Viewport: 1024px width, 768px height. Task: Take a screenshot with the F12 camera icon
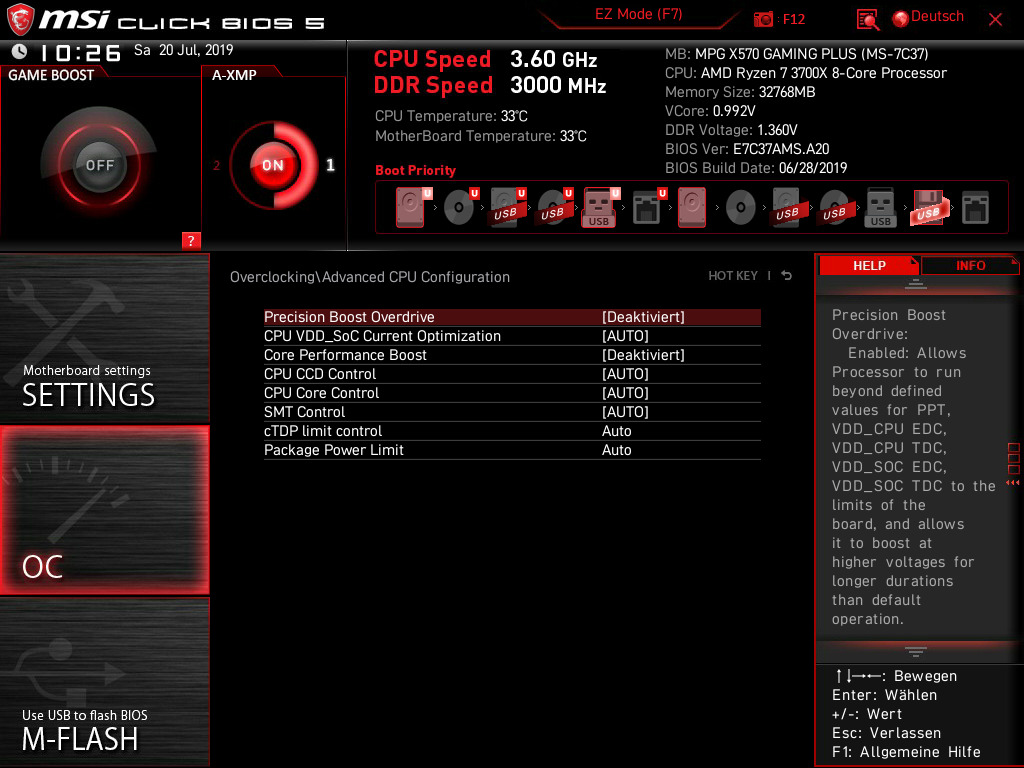tap(763, 19)
